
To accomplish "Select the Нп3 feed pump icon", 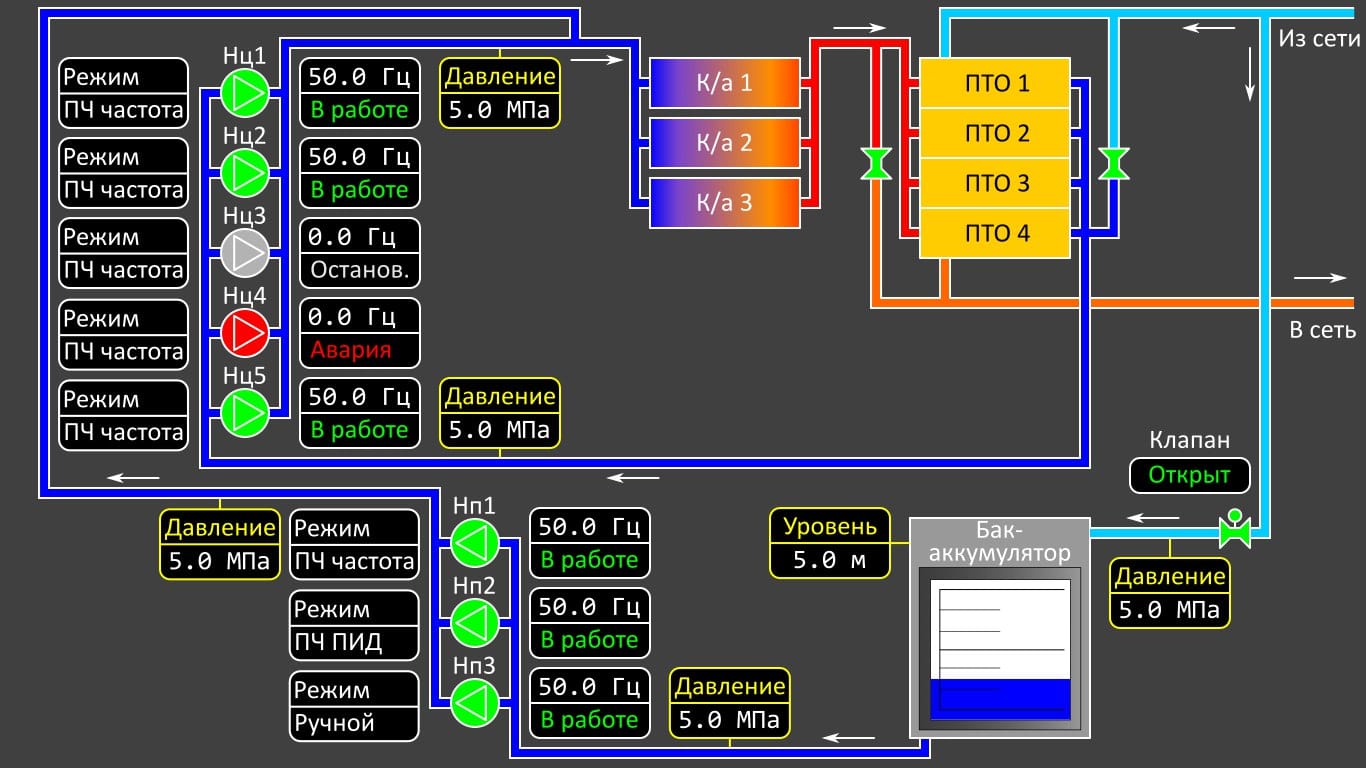I will pyautogui.click(x=474, y=703).
